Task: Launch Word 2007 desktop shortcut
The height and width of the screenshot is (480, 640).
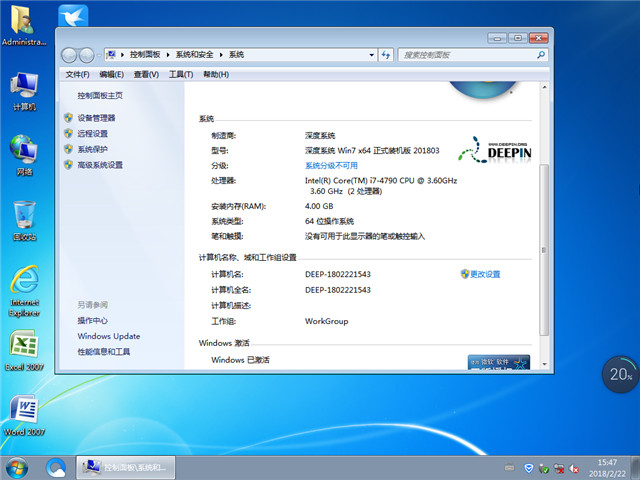Action: click(x=24, y=415)
